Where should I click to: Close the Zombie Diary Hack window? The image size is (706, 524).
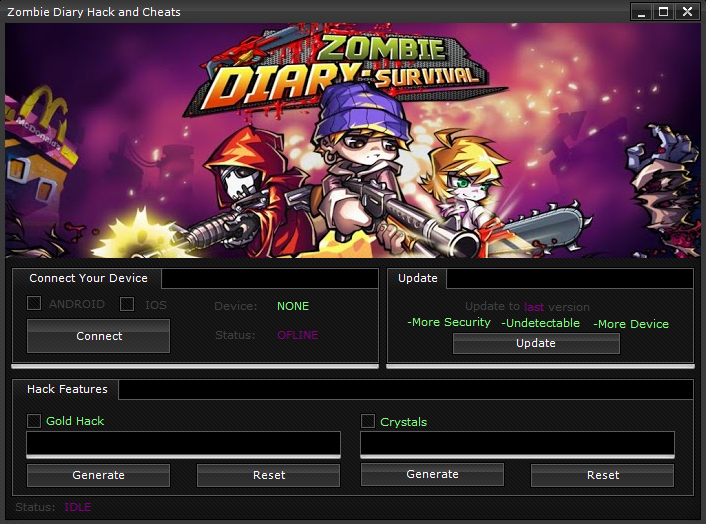click(x=687, y=12)
